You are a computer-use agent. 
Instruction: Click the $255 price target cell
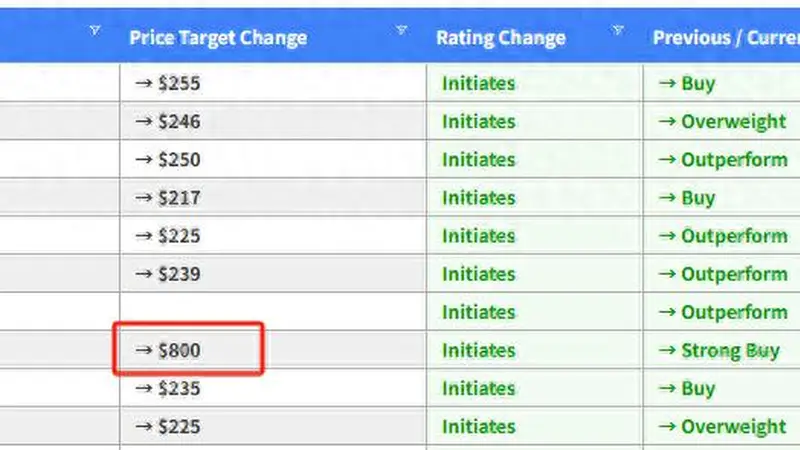click(x=273, y=83)
